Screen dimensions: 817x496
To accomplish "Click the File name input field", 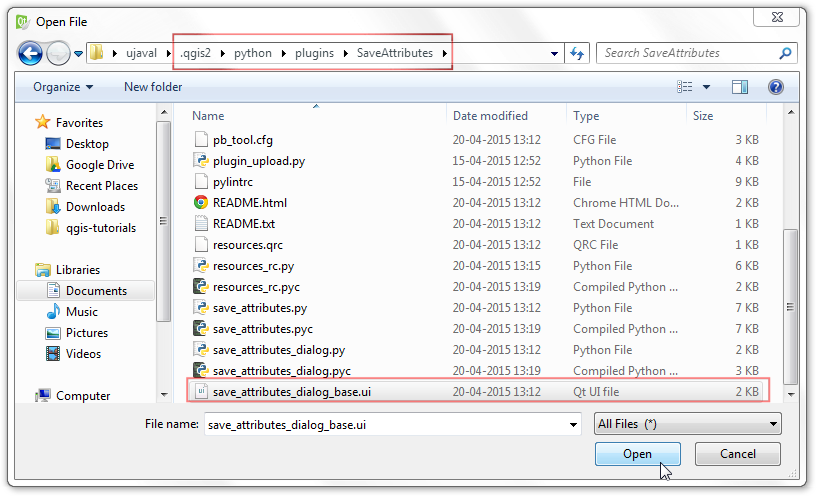I will pos(393,424).
